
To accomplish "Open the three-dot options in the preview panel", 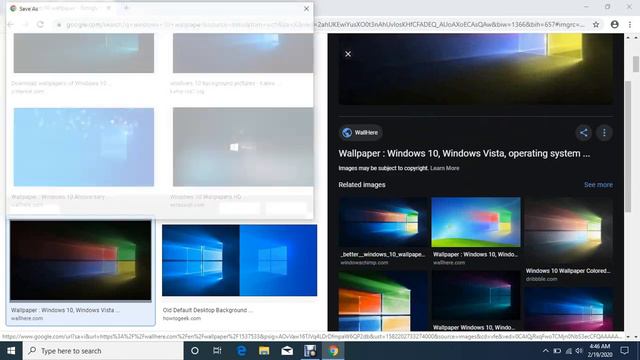I will pyautogui.click(x=604, y=133).
